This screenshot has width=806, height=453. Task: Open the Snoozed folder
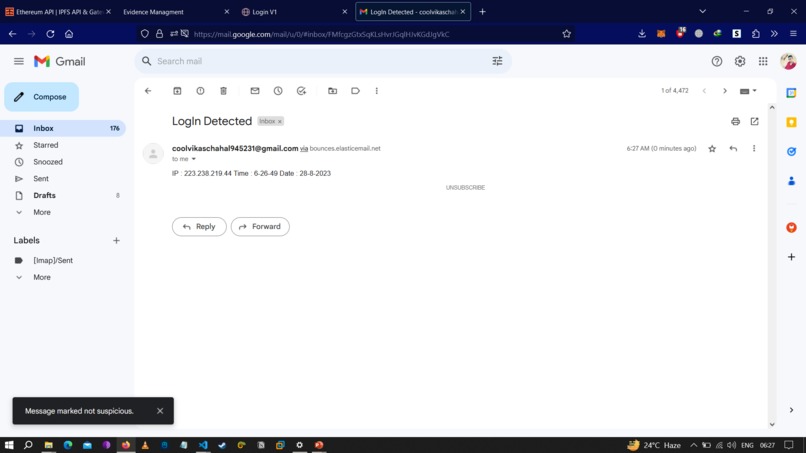[x=63, y=162]
